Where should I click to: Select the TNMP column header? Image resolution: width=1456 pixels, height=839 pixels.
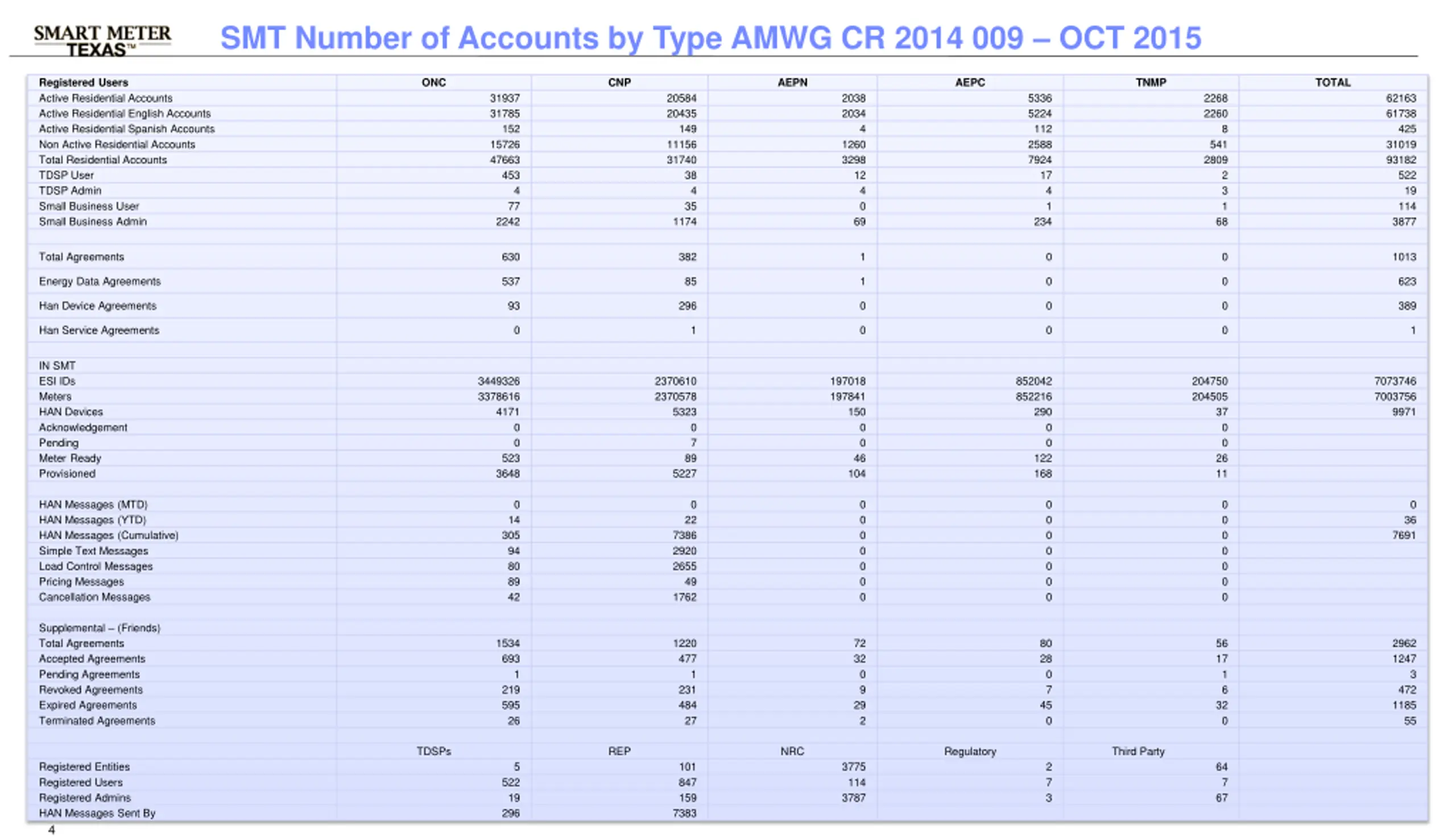(1151, 82)
